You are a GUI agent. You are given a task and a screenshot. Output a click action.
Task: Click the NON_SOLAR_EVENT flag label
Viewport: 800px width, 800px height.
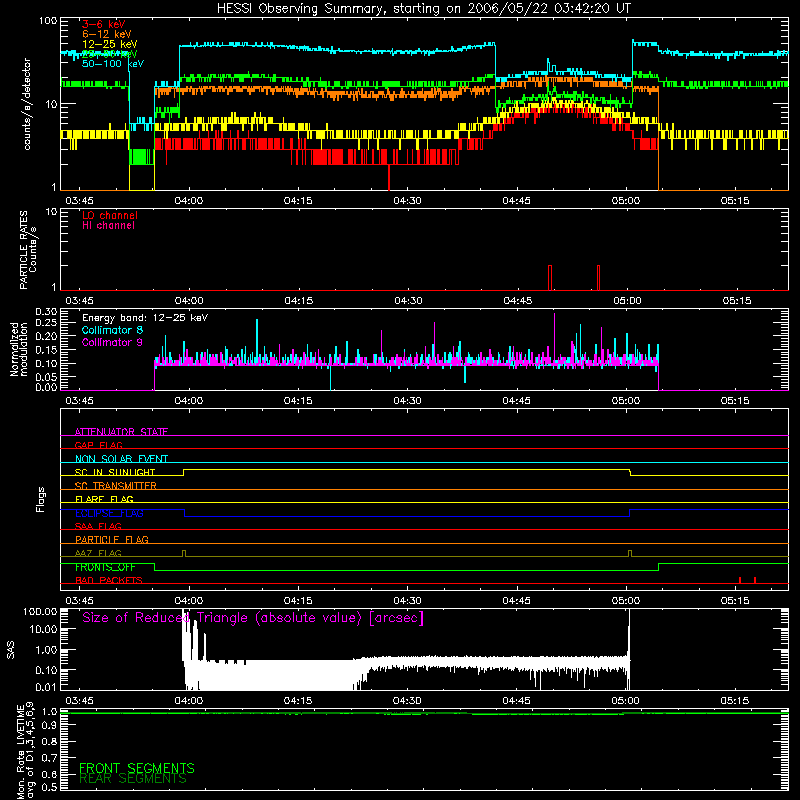[121, 459]
